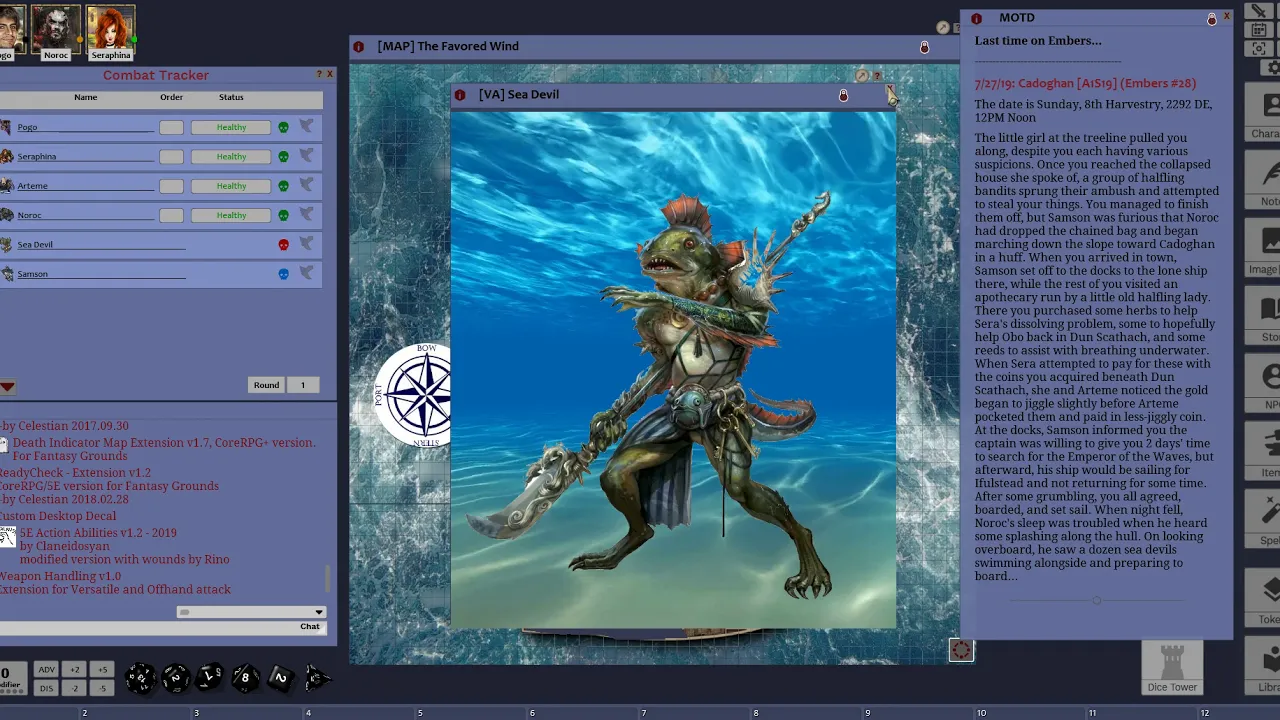Click the red info icon on Sea Devil window
The width and height of the screenshot is (1280, 720).
click(460, 95)
